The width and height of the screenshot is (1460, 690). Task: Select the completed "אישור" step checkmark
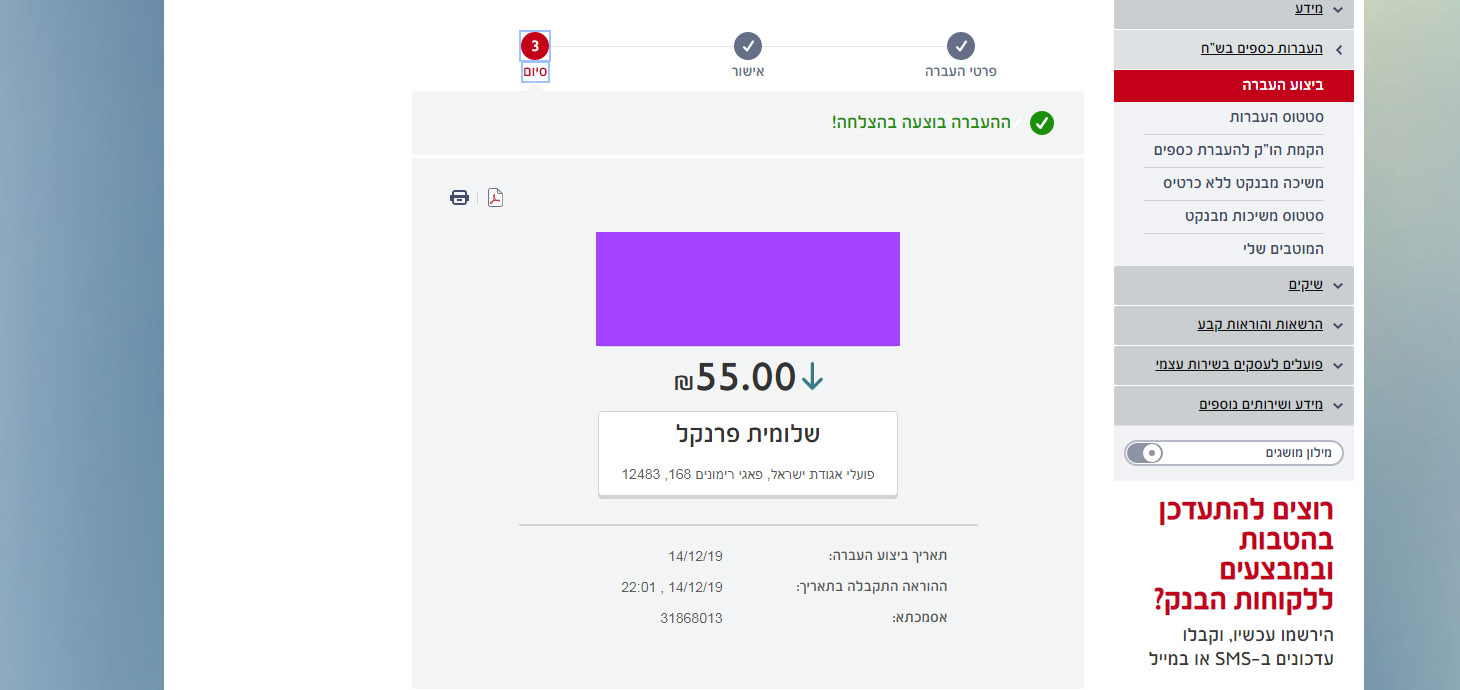coord(748,45)
